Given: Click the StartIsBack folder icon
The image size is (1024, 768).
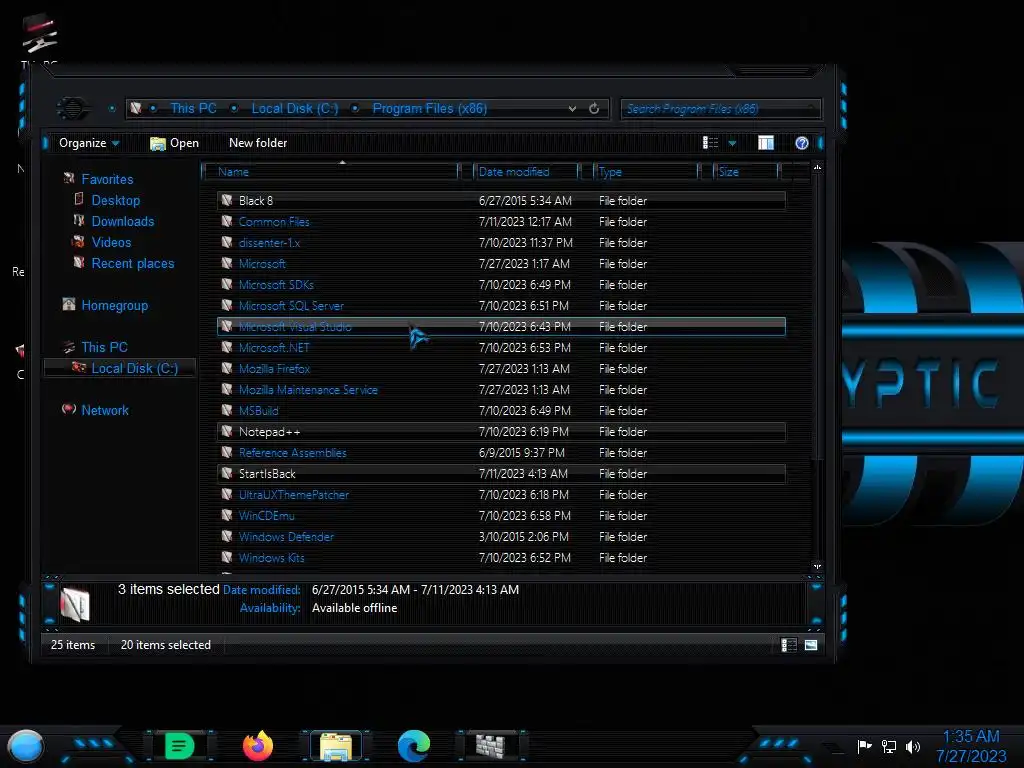Looking at the screenshot, I should coord(227,473).
